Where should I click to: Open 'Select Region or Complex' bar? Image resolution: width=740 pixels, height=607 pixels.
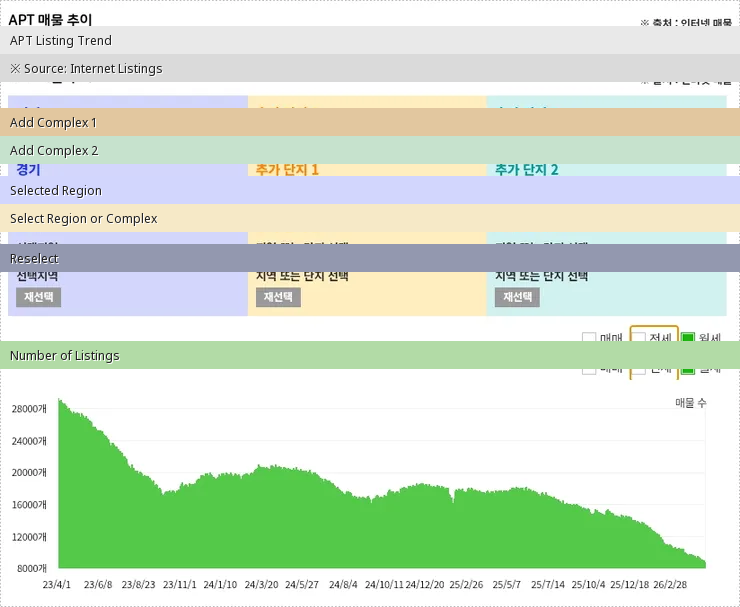pyautogui.click(x=370, y=218)
